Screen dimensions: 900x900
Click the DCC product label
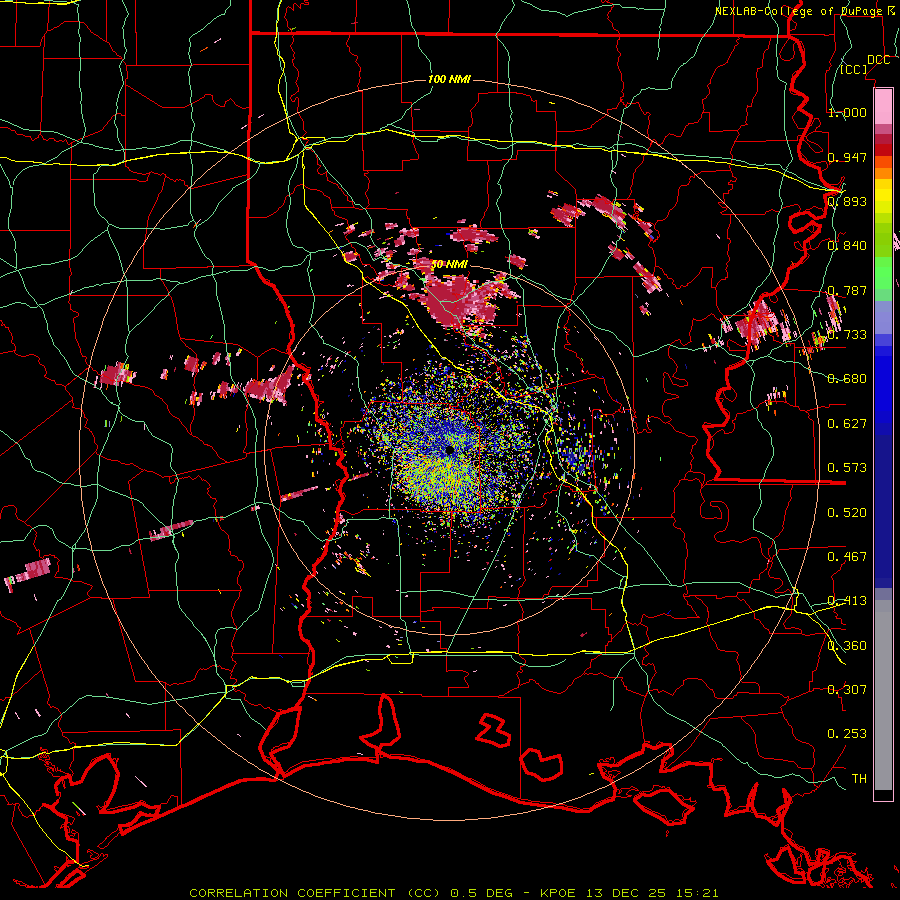[x=878, y=60]
